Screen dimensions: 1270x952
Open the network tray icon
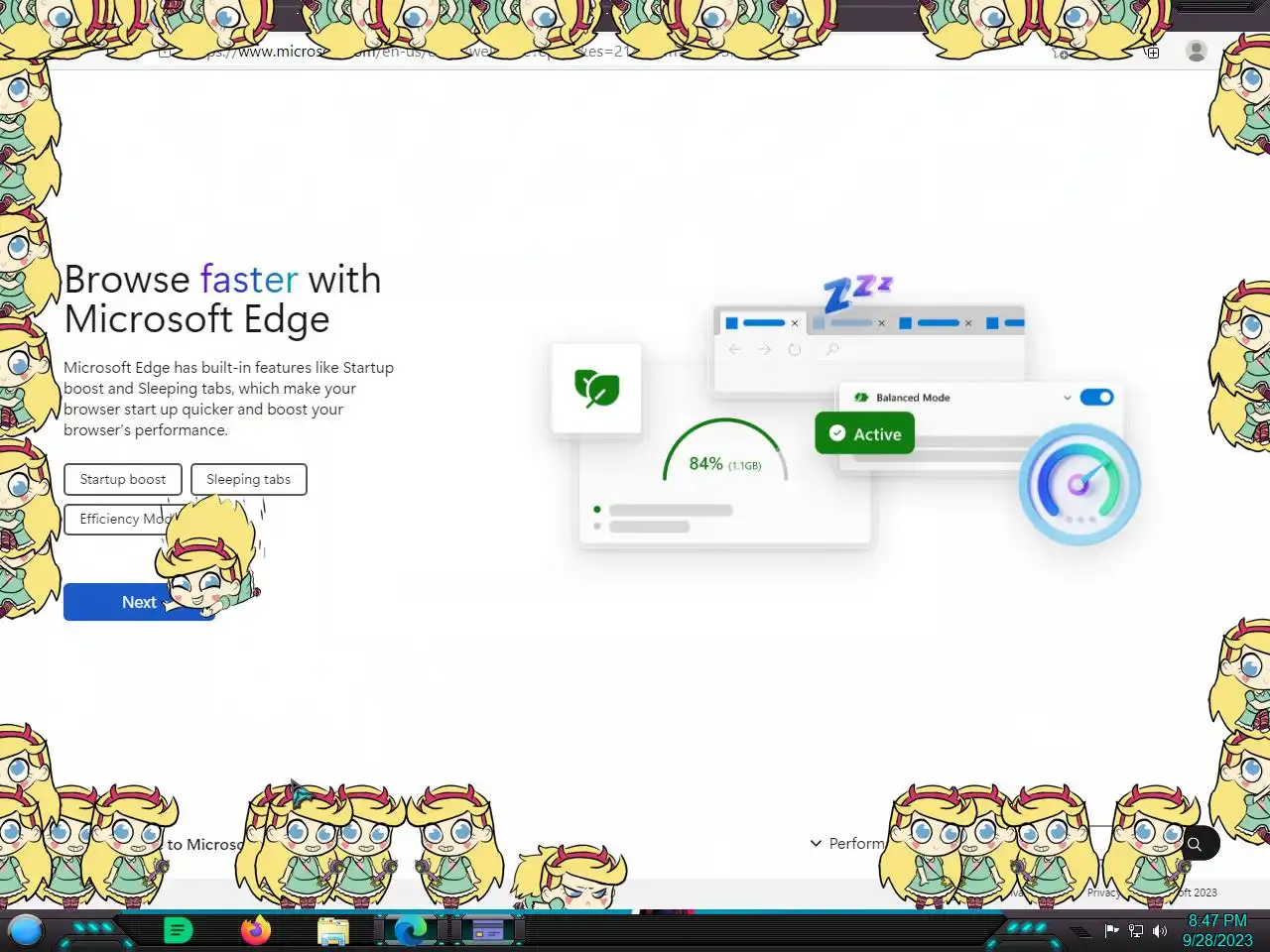(1136, 931)
